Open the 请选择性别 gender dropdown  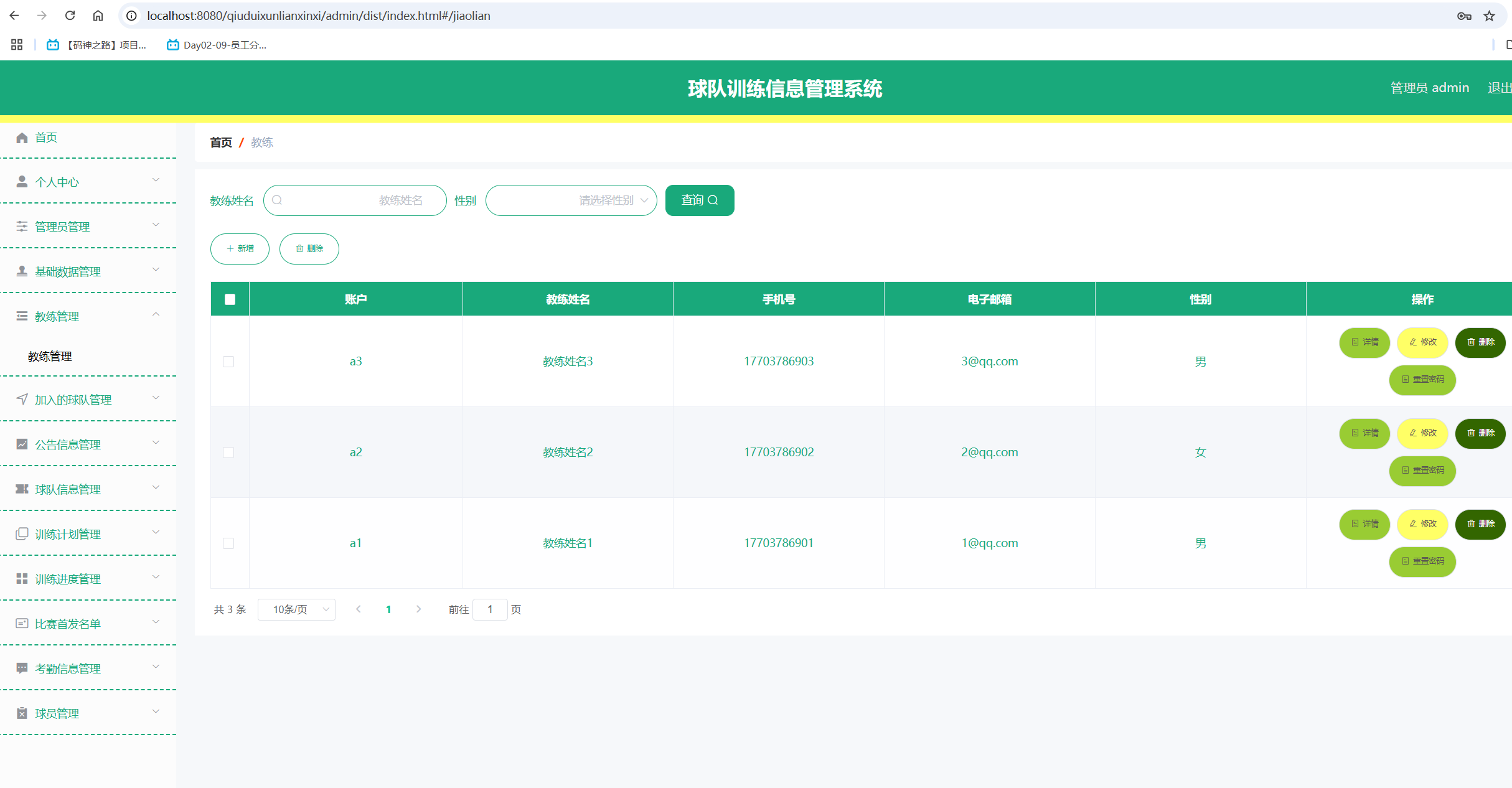point(571,200)
